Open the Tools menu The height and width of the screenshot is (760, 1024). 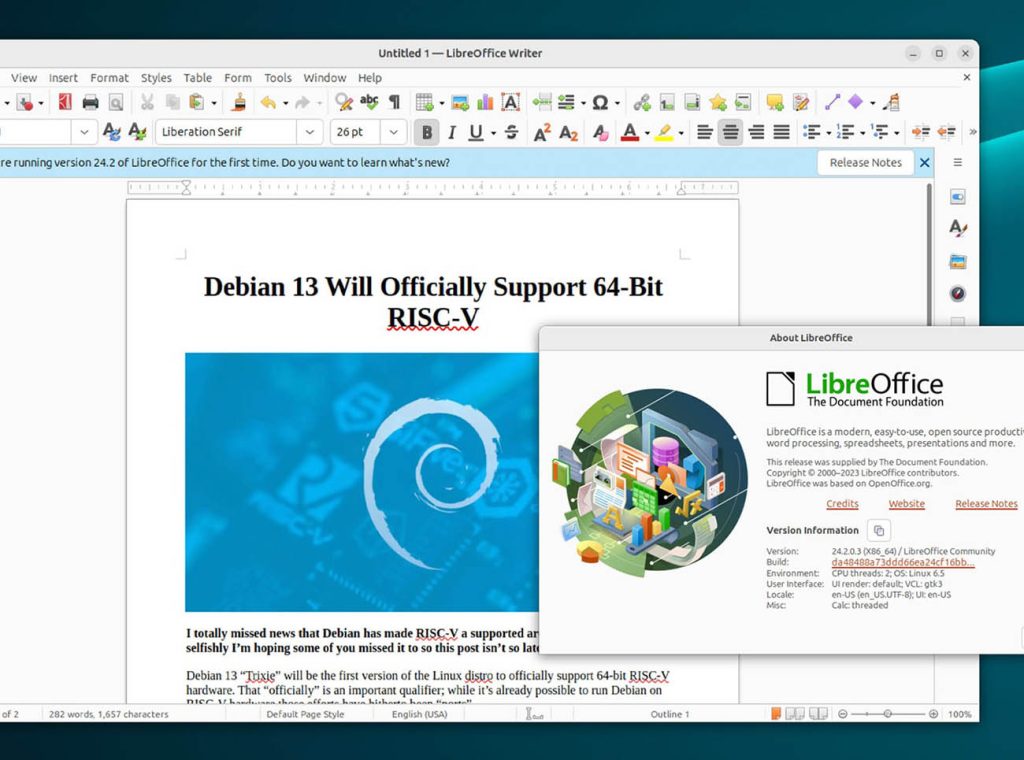(278, 78)
